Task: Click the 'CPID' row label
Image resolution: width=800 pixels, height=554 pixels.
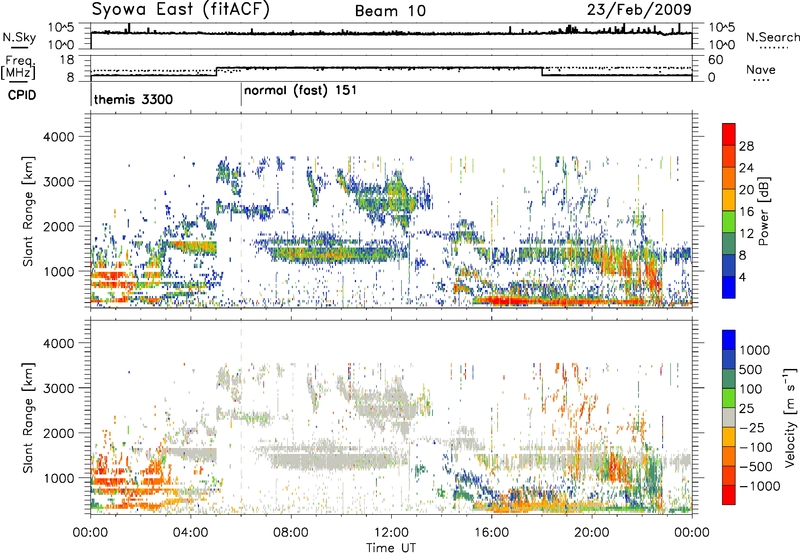Action: click(x=22, y=95)
